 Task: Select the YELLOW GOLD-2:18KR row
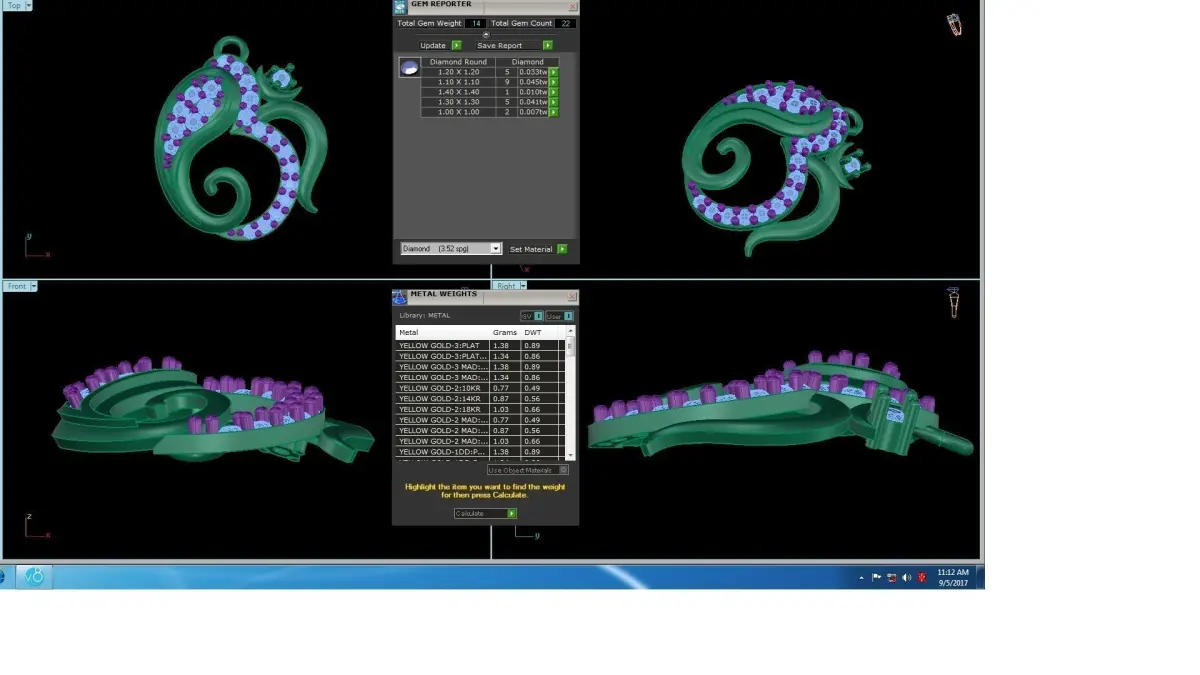(x=480, y=409)
